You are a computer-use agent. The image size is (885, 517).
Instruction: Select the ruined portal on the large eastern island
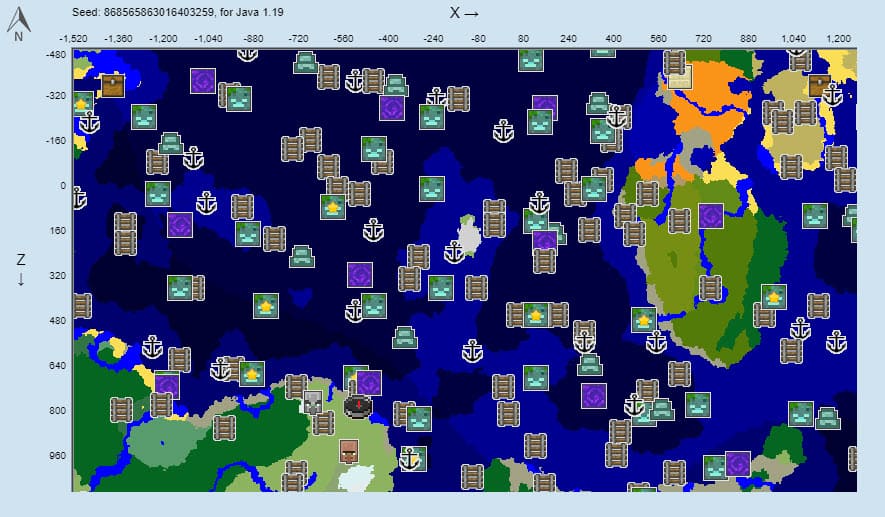pyautogui.click(x=711, y=216)
